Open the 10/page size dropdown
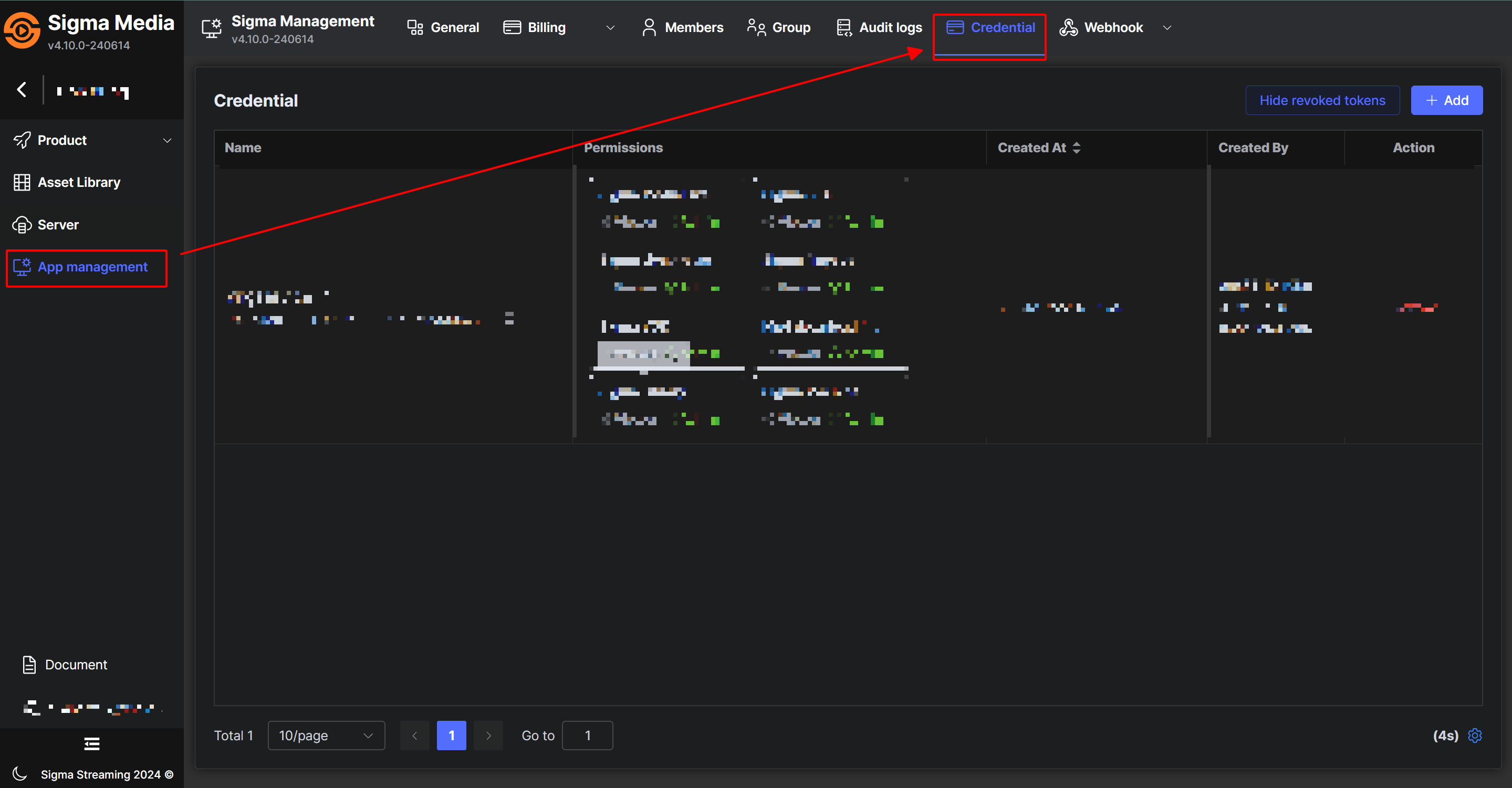 326,735
